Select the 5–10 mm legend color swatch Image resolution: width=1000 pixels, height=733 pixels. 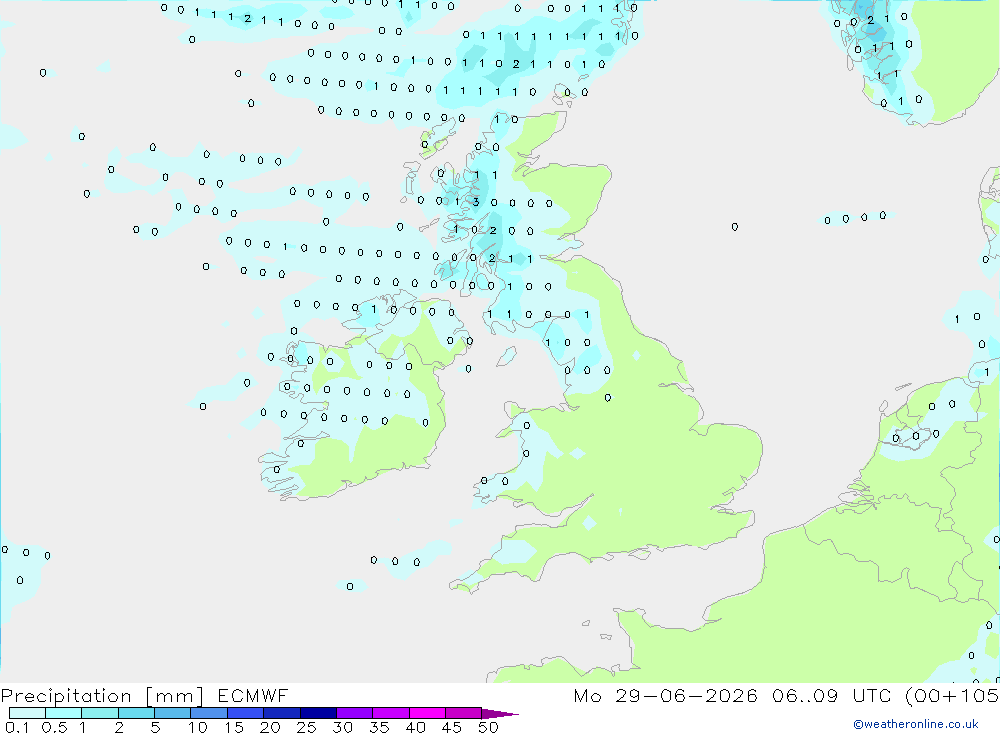click(172, 713)
